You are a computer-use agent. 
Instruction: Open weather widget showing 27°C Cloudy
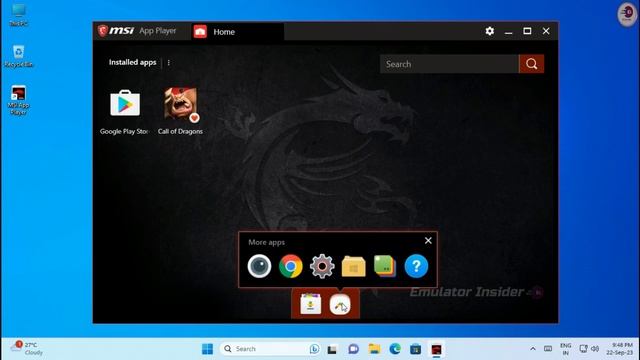27,349
